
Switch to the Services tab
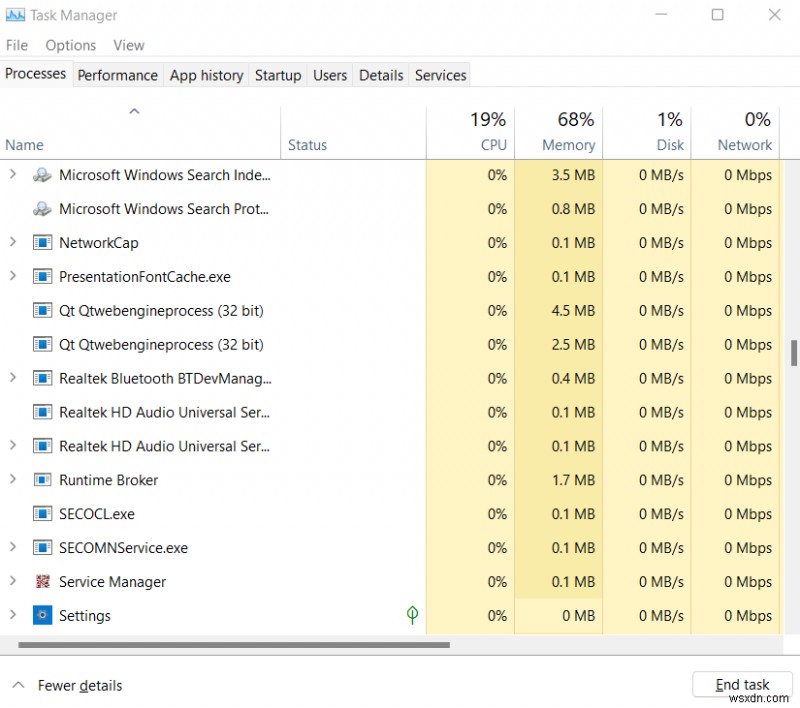tap(440, 74)
